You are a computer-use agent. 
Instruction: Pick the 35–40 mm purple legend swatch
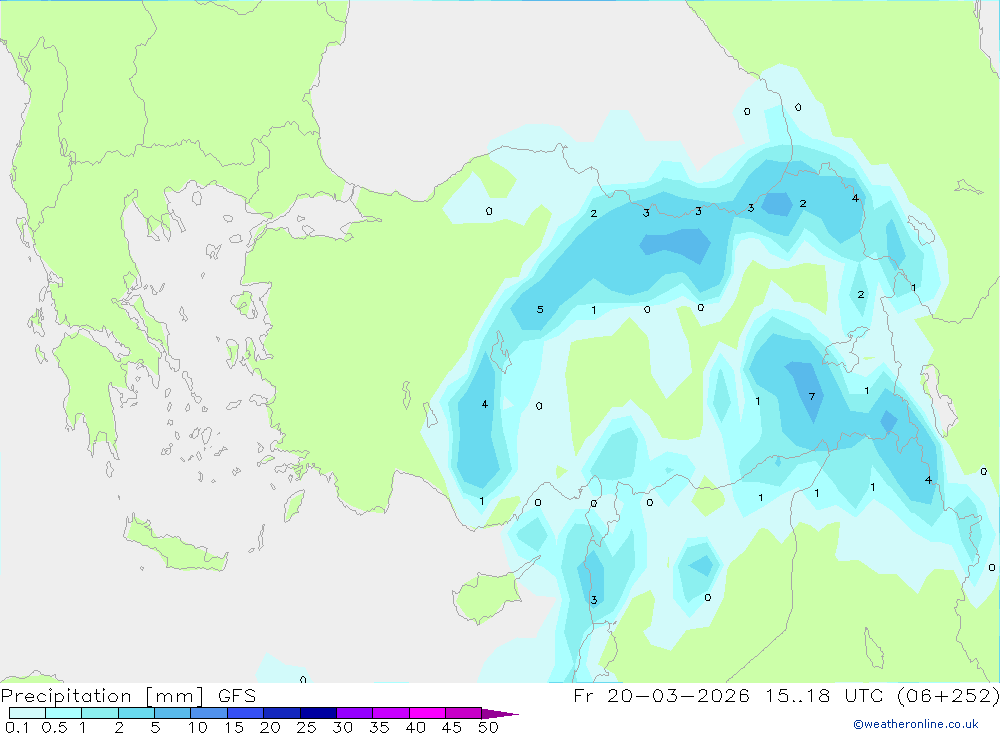390,713
